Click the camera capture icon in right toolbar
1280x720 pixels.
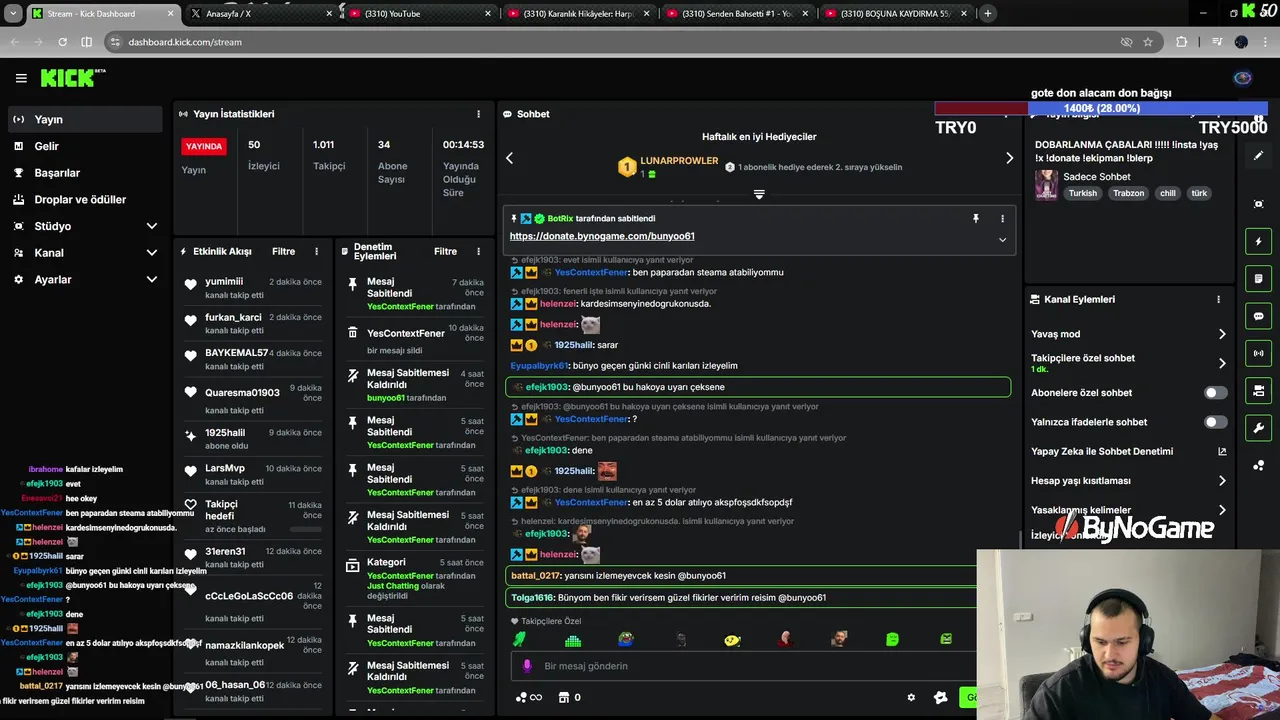1258,204
